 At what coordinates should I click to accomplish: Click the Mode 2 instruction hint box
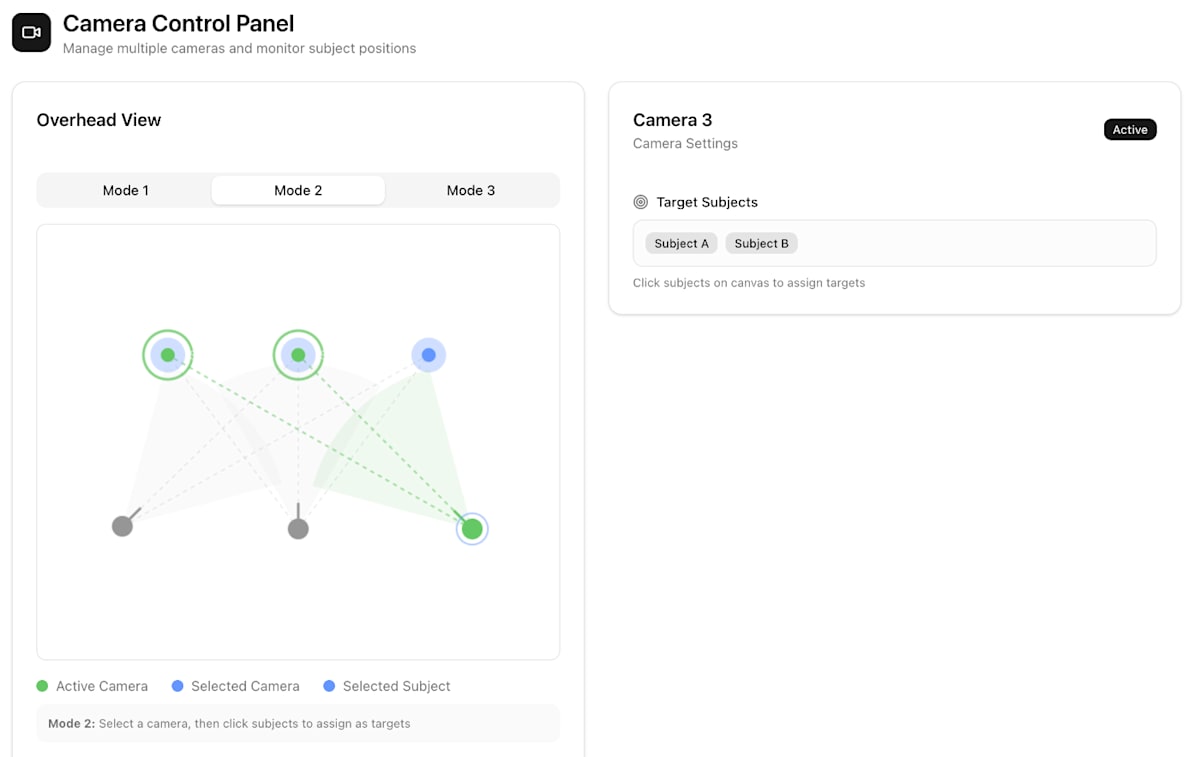298,723
